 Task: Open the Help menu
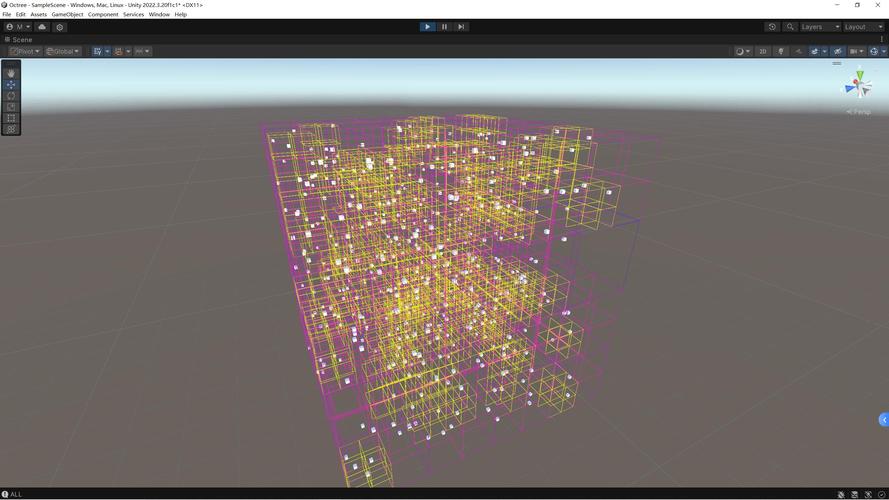pos(181,14)
